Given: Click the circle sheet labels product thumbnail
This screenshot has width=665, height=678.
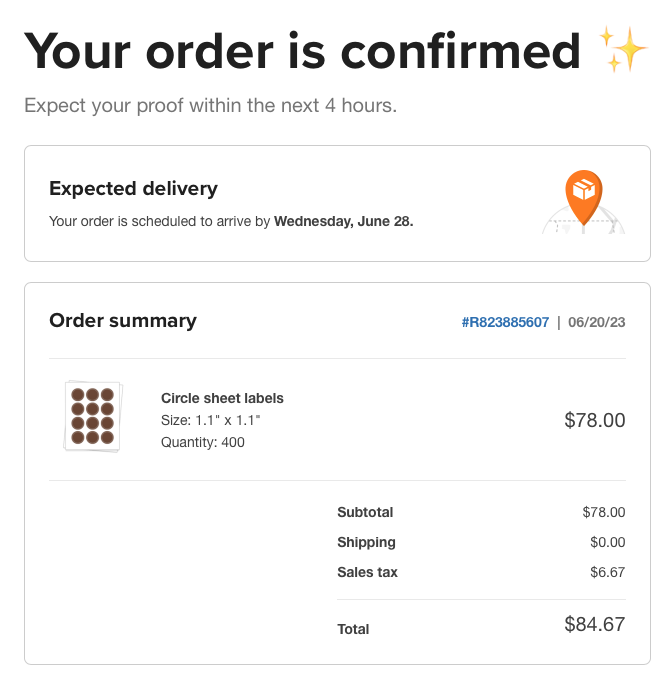Looking at the screenshot, I should [92, 416].
